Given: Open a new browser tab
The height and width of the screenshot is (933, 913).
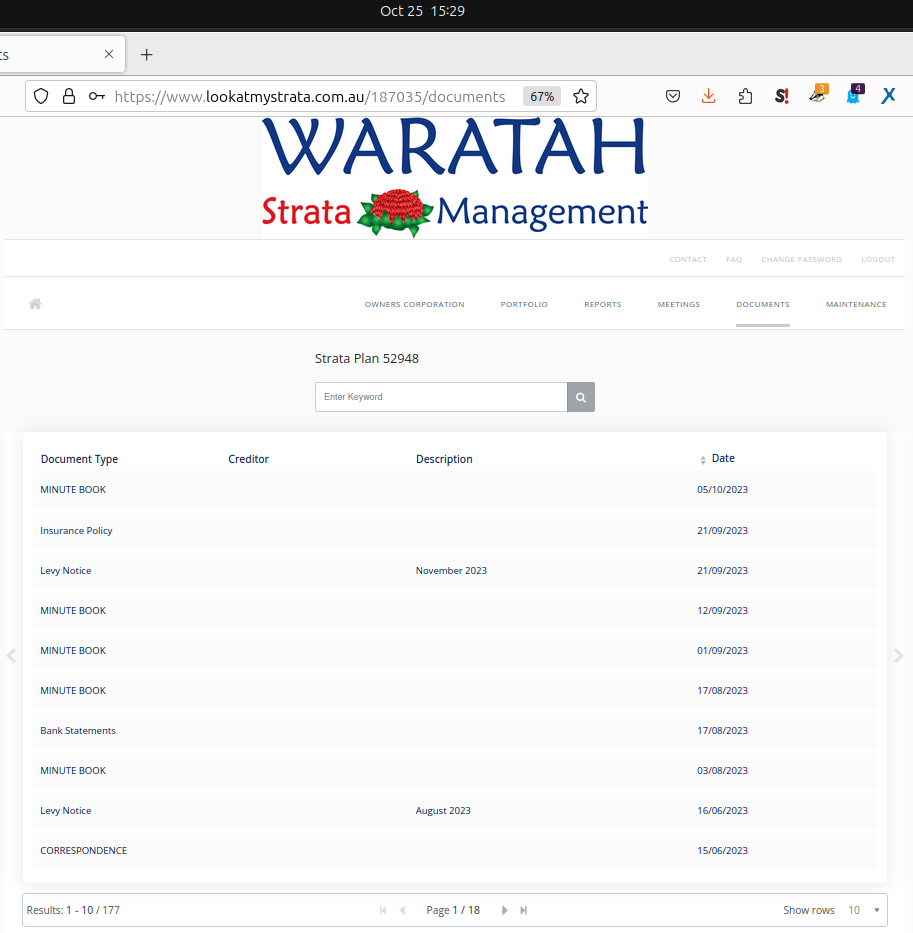Looking at the screenshot, I should click(147, 54).
